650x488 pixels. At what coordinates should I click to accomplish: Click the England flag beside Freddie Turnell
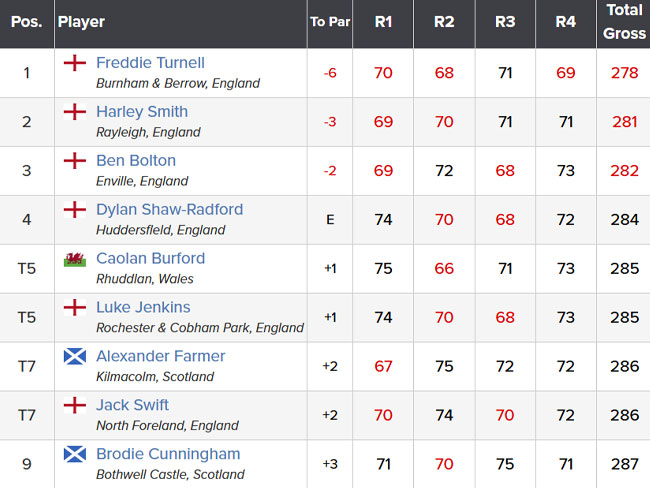click(x=74, y=63)
